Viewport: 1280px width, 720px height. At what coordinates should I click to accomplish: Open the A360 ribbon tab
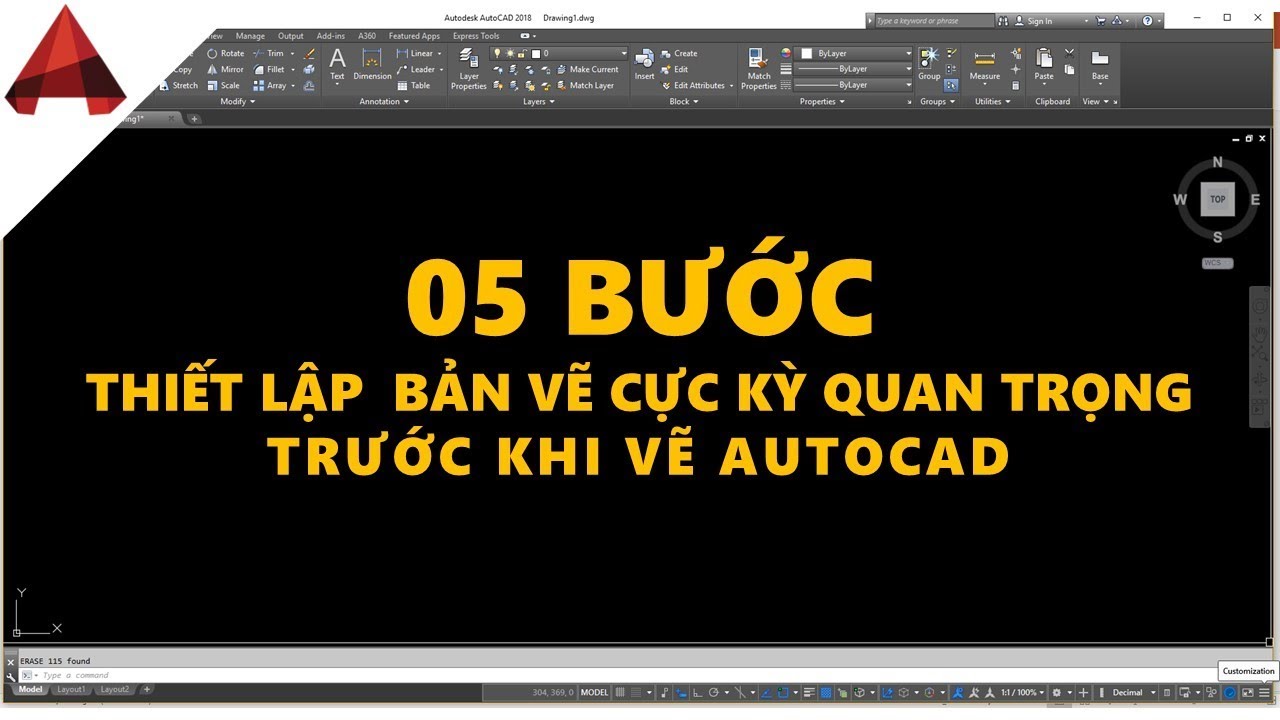(367, 36)
